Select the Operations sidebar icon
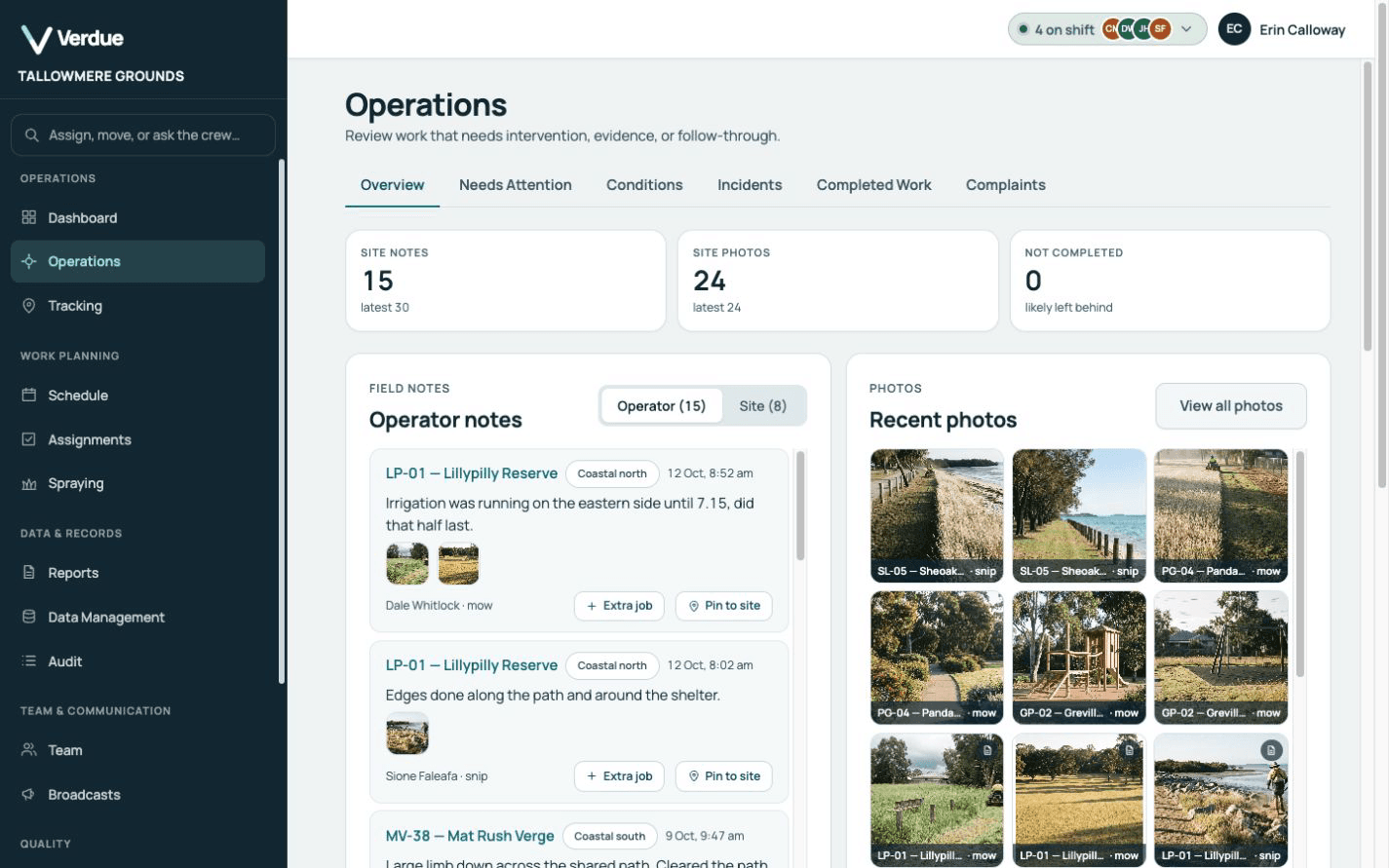Image resolution: width=1389 pixels, height=868 pixels. [x=29, y=261]
